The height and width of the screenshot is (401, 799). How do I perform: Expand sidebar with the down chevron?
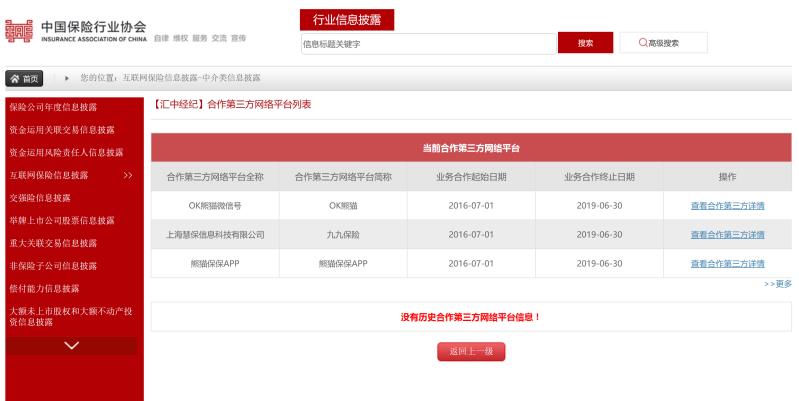tap(72, 345)
